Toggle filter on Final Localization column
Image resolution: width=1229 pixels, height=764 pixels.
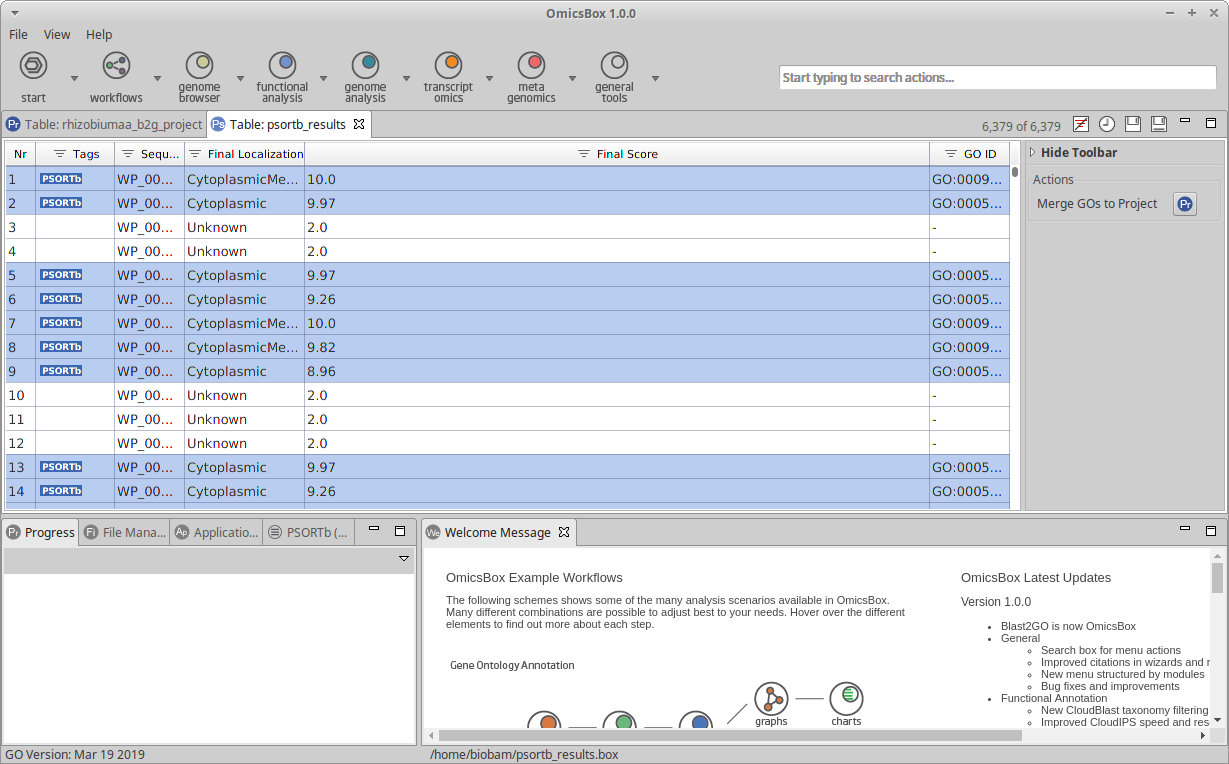(196, 154)
